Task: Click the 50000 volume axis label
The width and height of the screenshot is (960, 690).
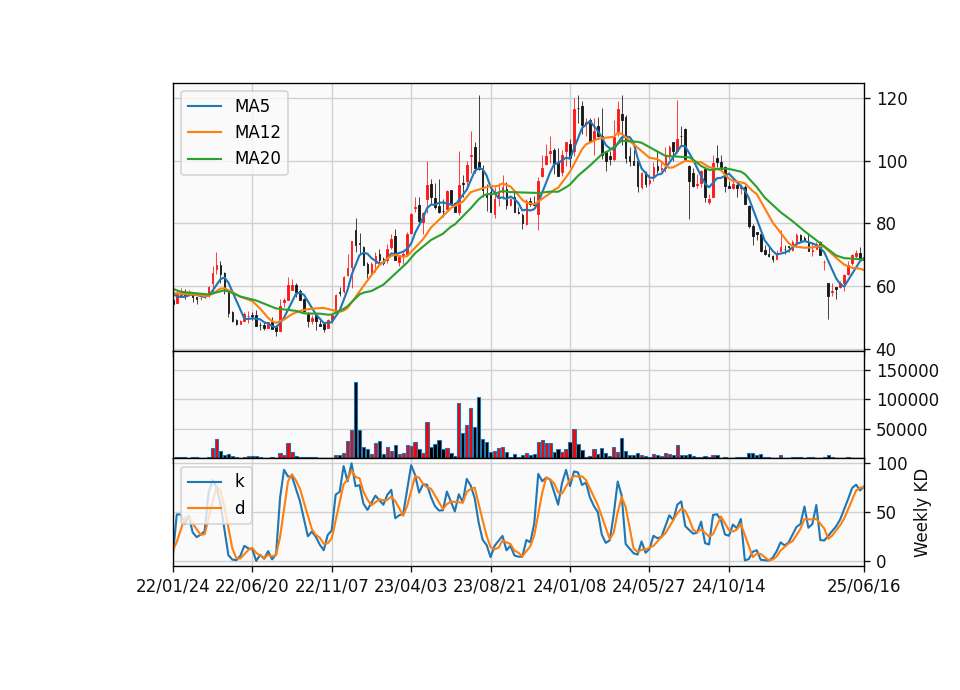Action: tap(902, 430)
